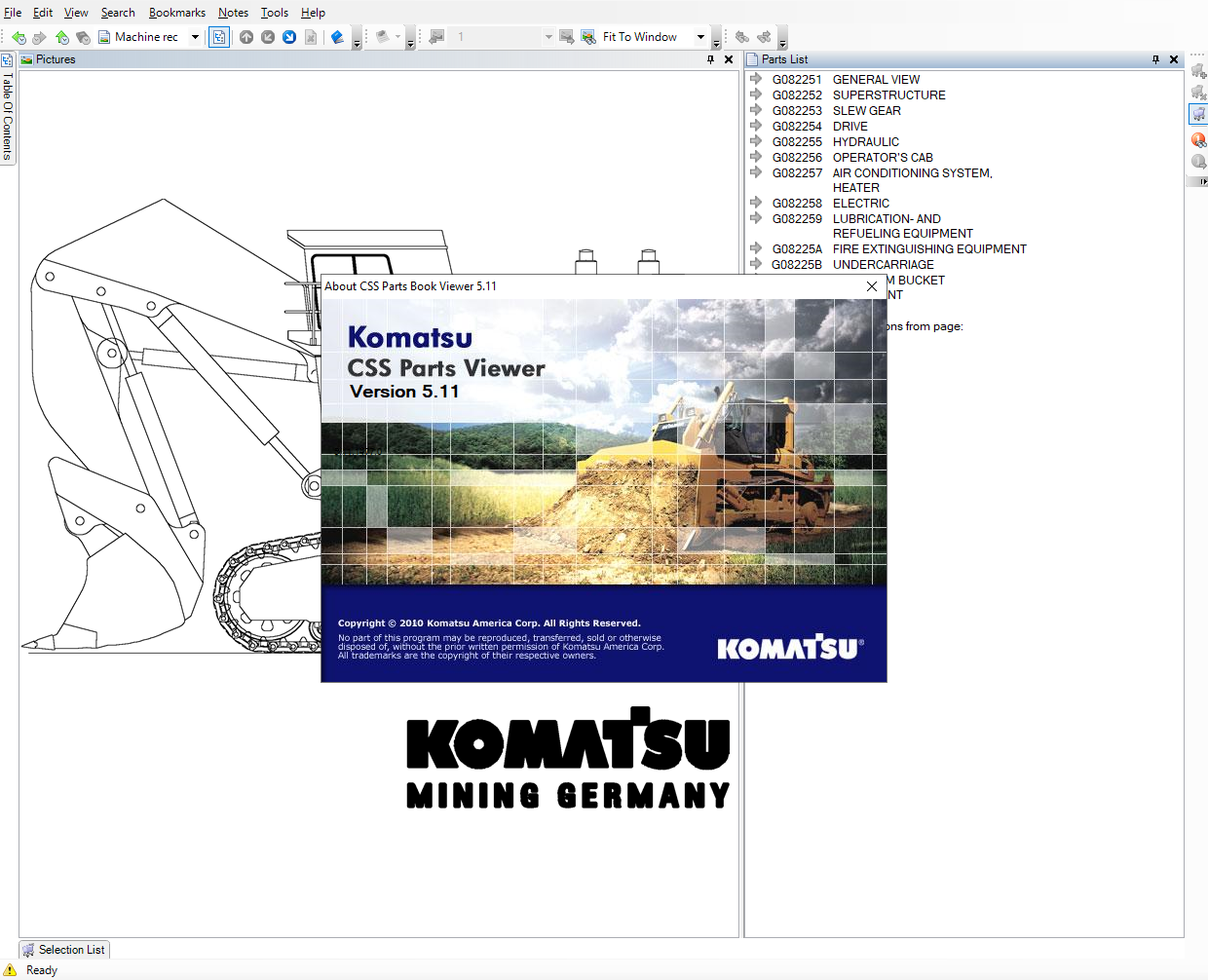This screenshot has height=980, width=1208.
Task: Toggle the auto-hide pin on Pictures panel
Action: click(712, 59)
